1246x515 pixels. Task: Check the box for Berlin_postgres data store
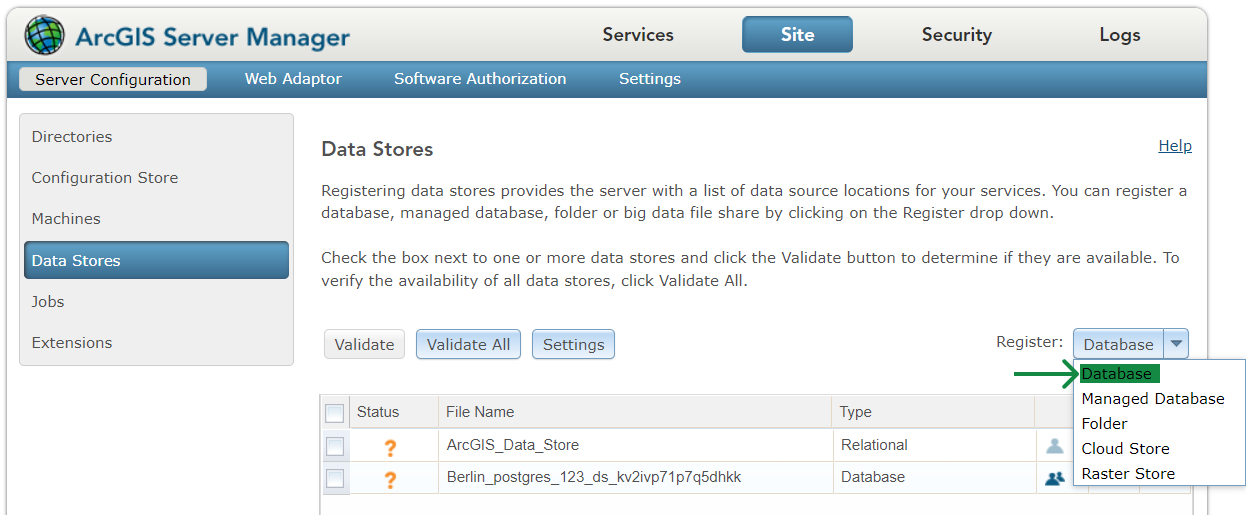click(335, 478)
